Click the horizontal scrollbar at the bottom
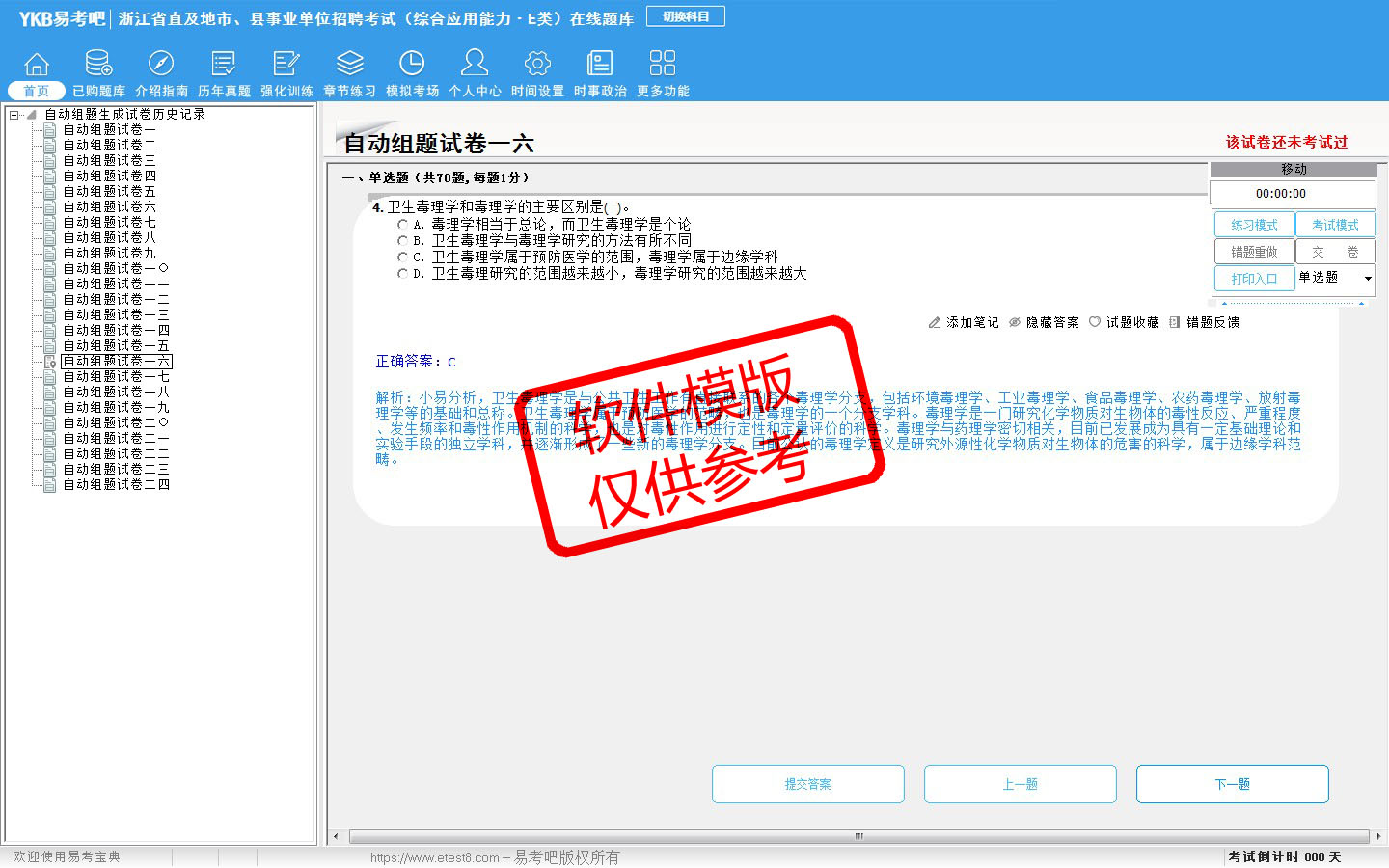 tap(858, 836)
